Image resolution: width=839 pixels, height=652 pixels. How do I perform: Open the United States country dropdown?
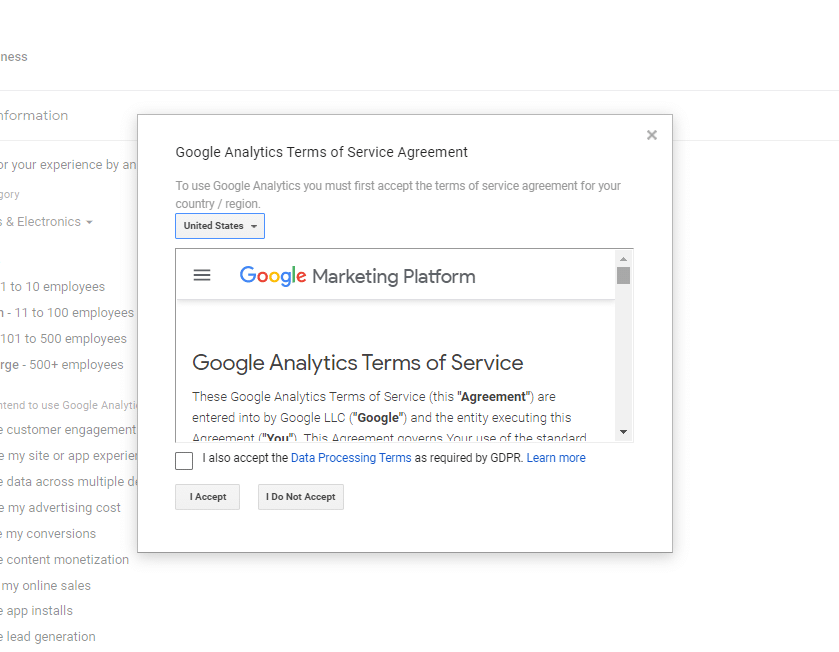coord(220,226)
